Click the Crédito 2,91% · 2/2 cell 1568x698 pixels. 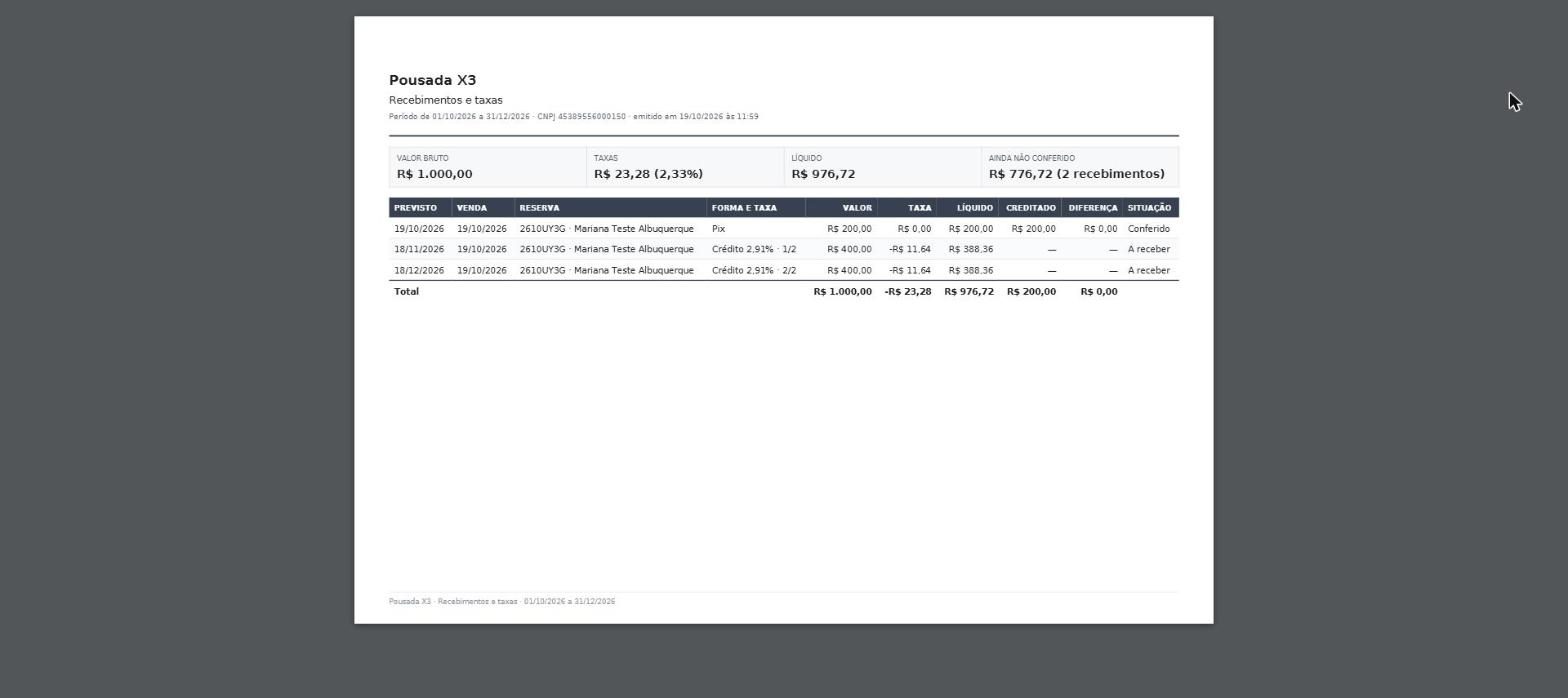pos(754,270)
